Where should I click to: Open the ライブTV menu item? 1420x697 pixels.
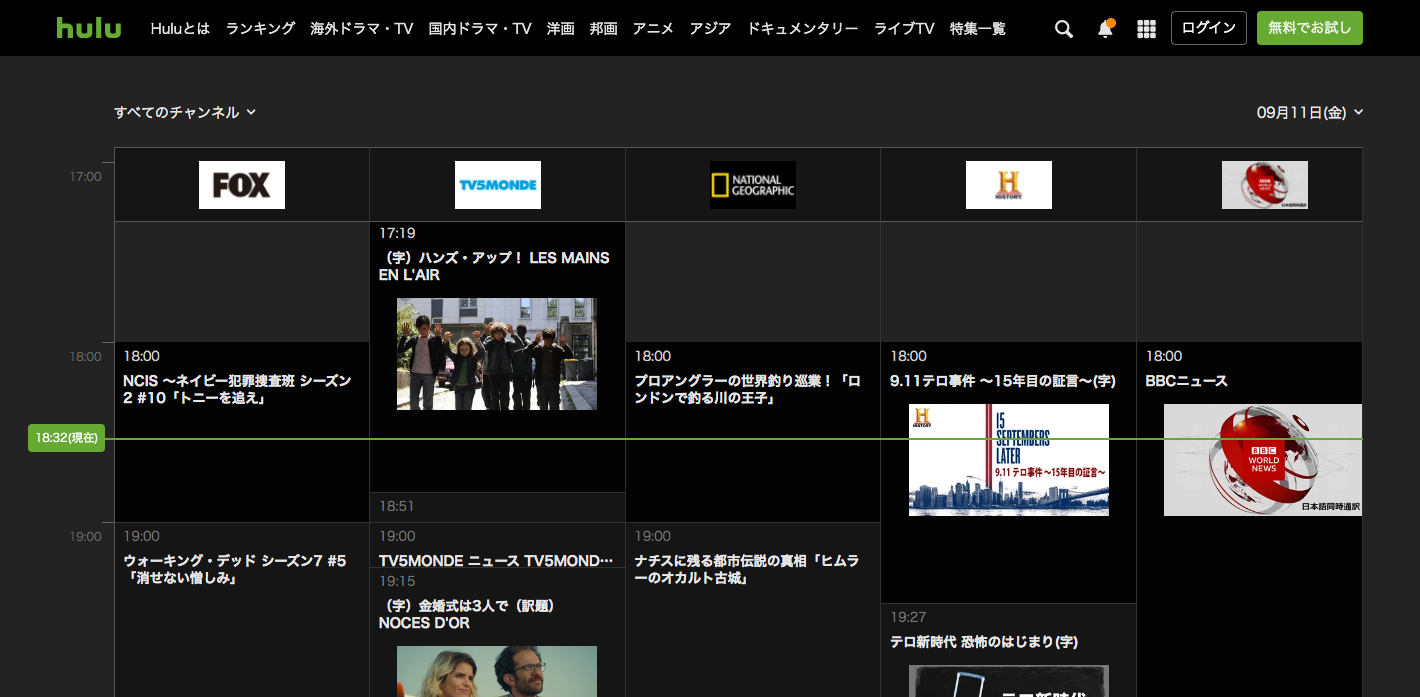pyautogui.click(x=903, y=29)
